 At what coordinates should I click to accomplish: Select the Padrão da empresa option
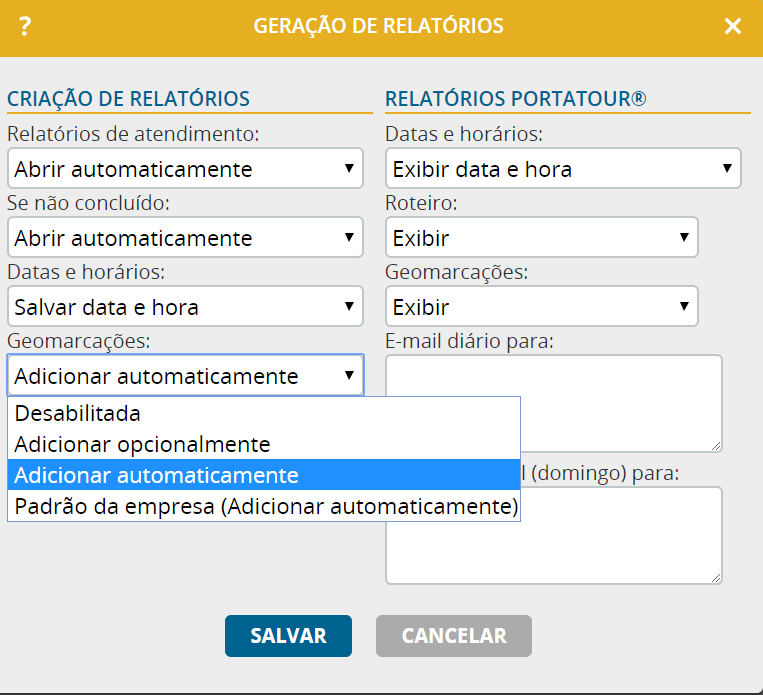[x=264, y=506]
